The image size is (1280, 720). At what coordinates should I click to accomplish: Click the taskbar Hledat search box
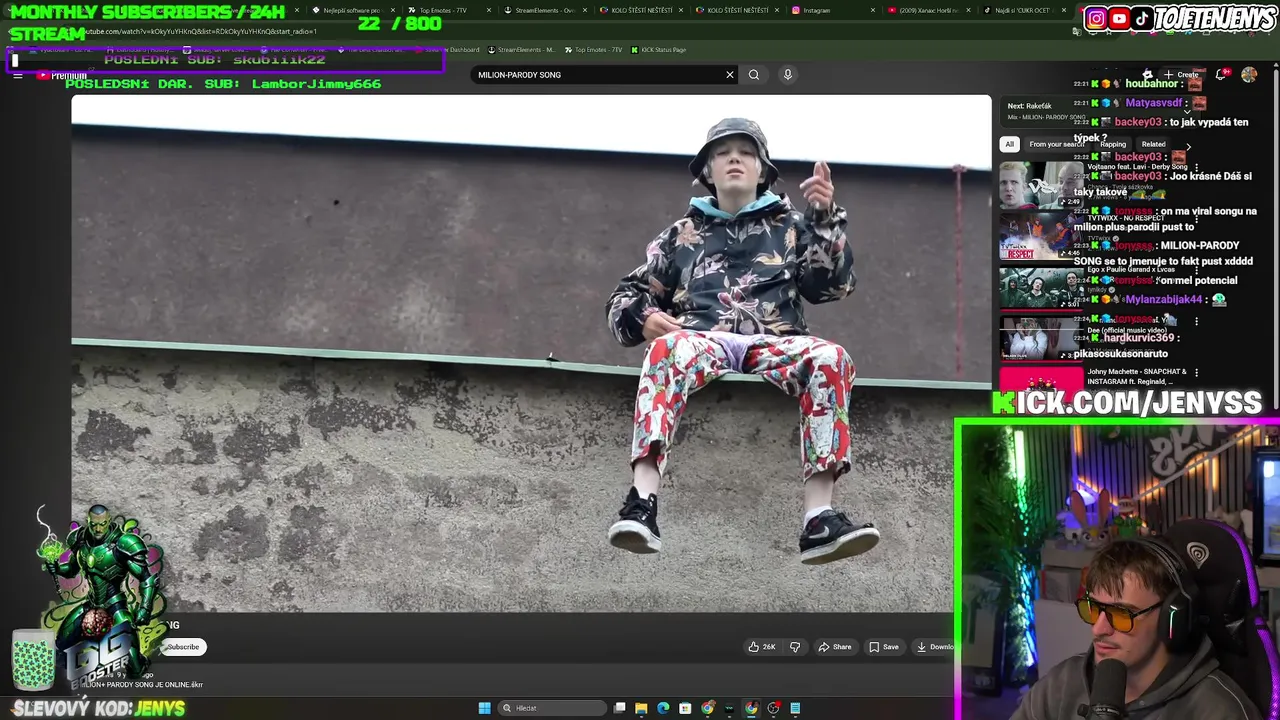(553, 708)
